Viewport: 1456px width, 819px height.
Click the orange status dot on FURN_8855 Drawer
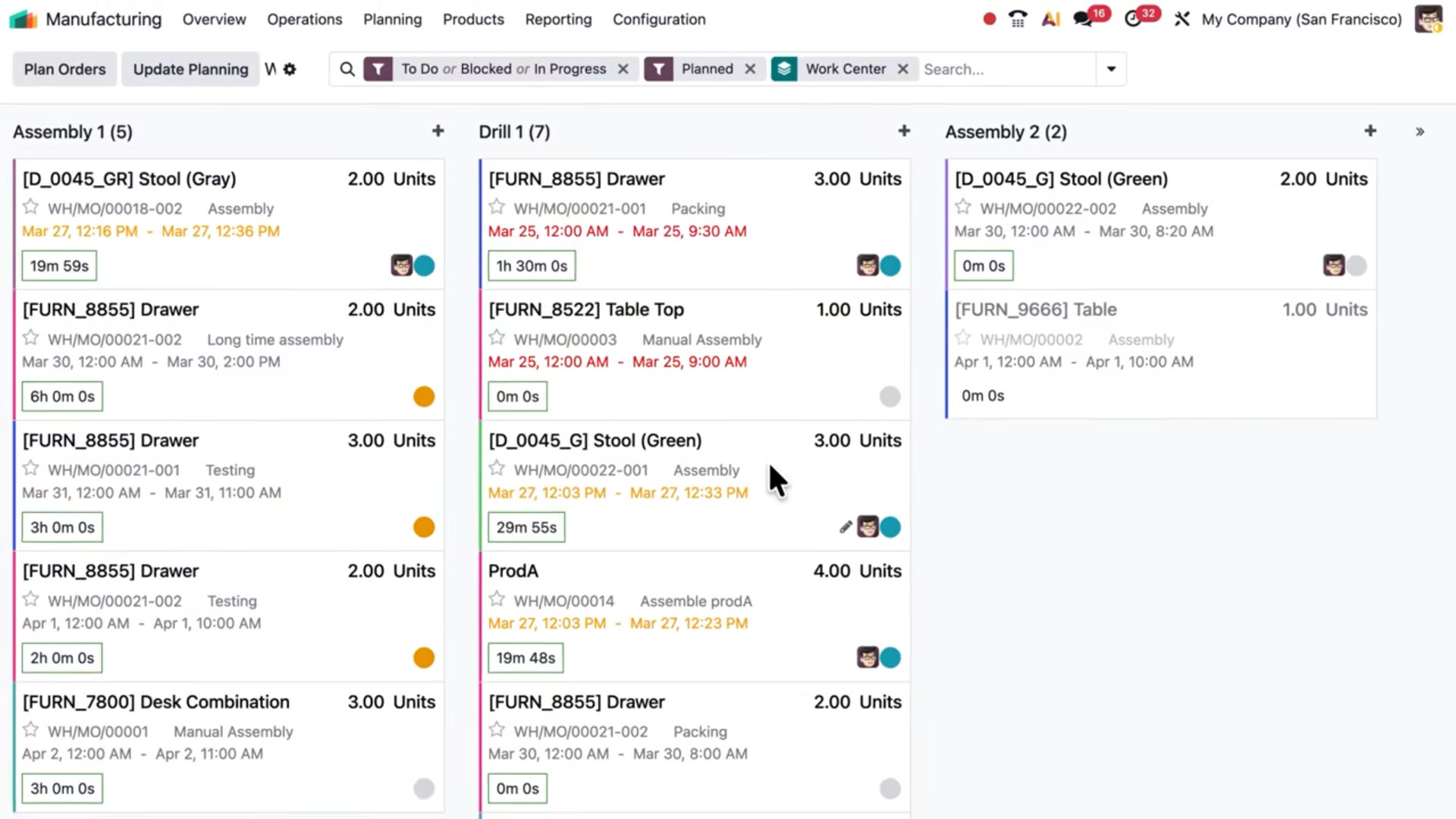pos(424,396)
